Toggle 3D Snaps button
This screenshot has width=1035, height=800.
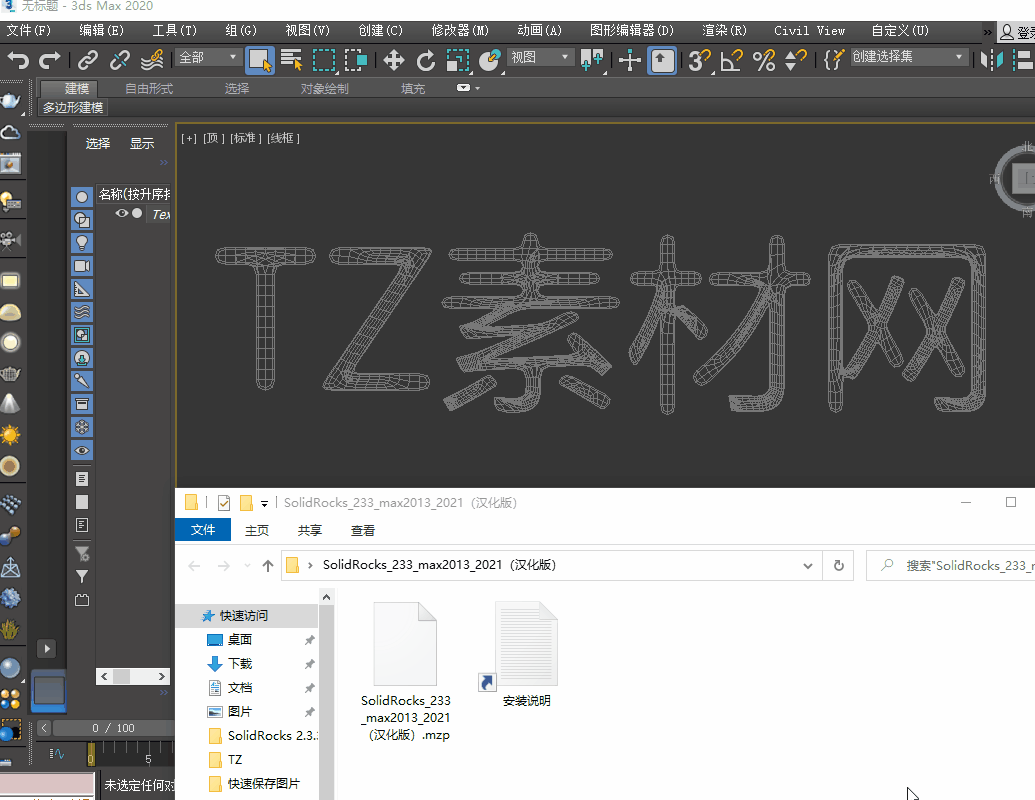coord(699,60)
